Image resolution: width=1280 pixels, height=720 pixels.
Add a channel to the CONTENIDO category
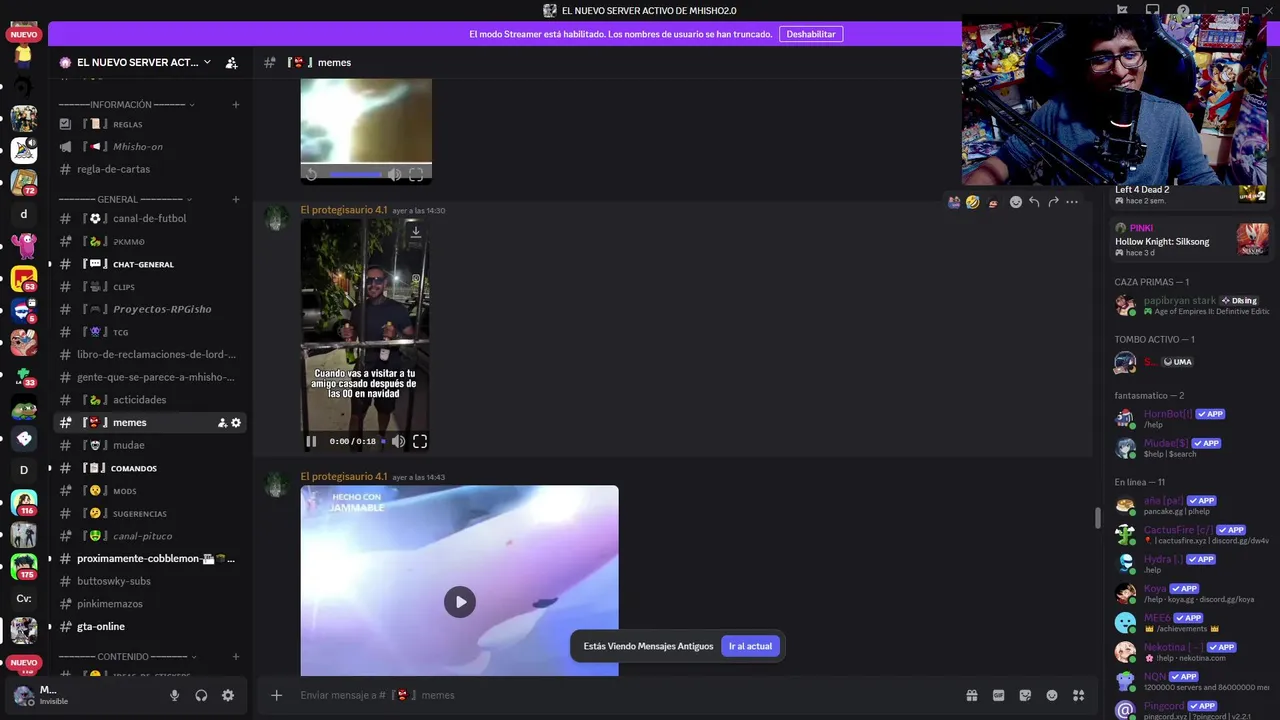tap(236, 657)
